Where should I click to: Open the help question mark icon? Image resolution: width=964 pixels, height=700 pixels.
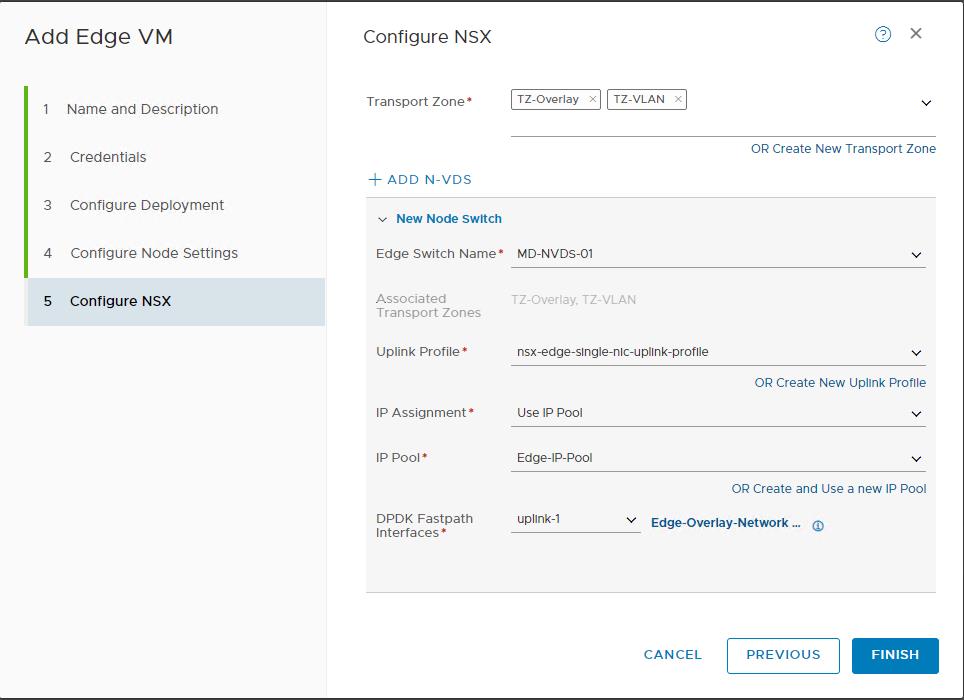[883, 34]
